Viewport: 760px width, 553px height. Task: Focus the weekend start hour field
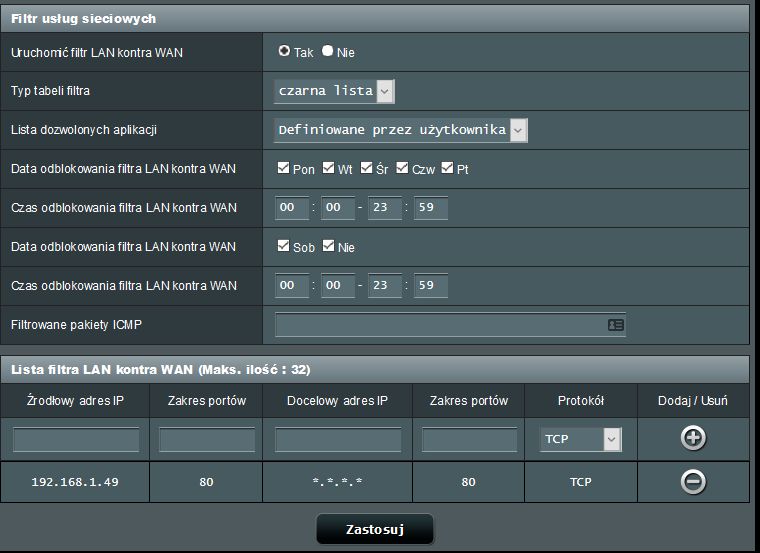(292, 286)
